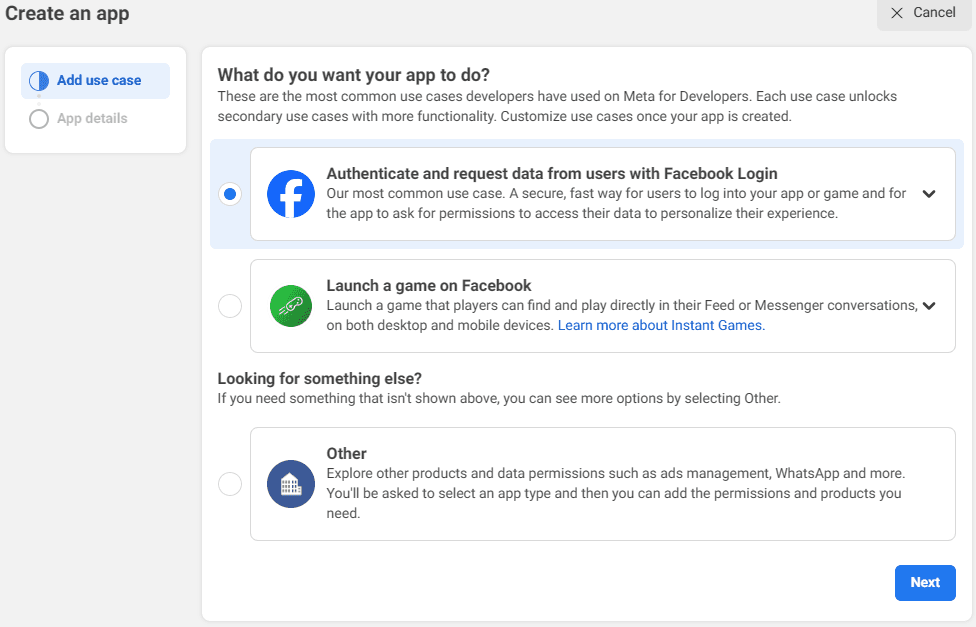Select the Launch a game radio button
The height and width of the screenshot is (627, 976).
230,306
